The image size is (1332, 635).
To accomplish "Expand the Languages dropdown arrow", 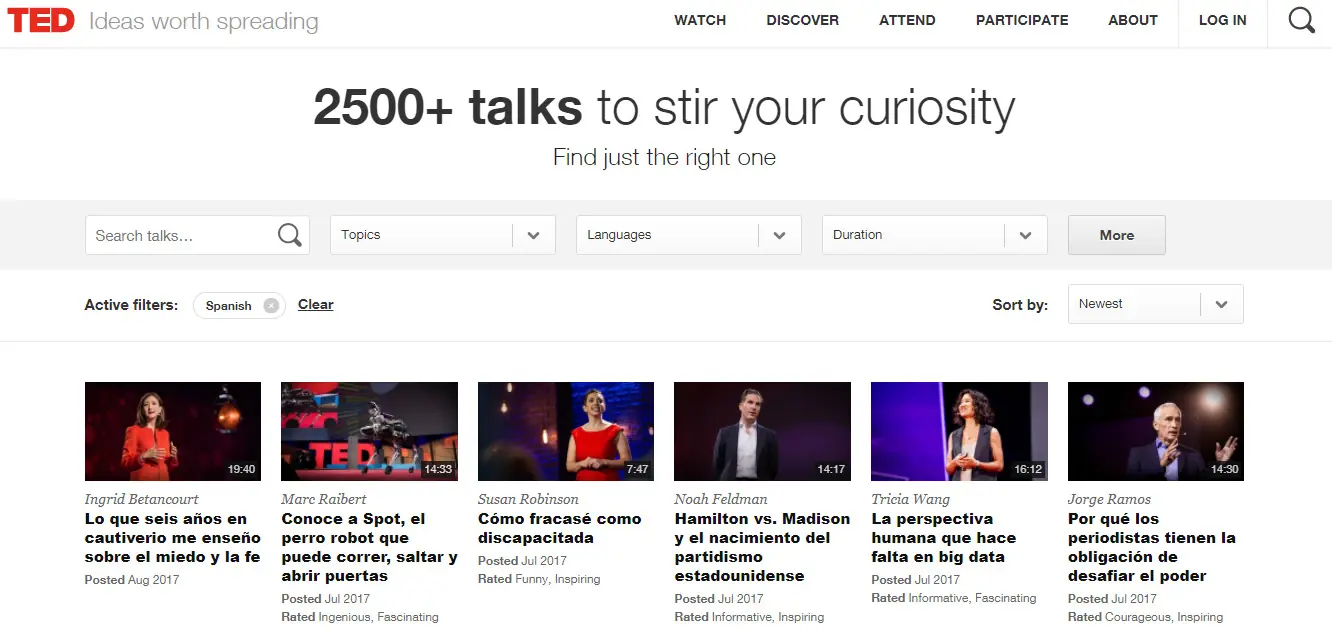I will [x=780, y=235].
